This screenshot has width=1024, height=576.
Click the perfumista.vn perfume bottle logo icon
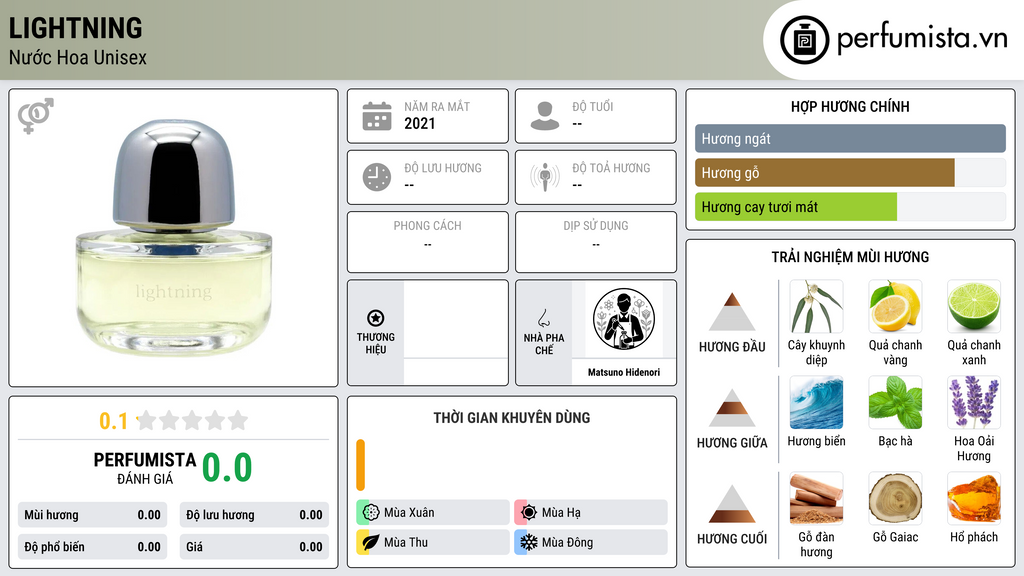[804, 40]
